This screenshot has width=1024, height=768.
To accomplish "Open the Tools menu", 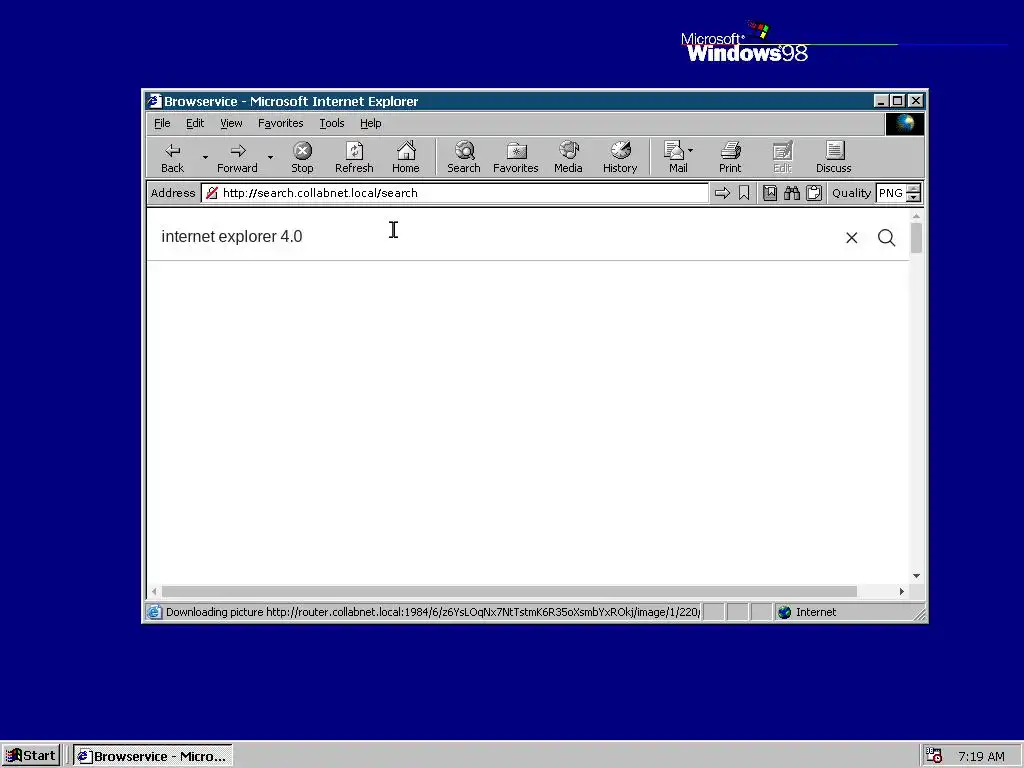I will [x=332, y=123].
